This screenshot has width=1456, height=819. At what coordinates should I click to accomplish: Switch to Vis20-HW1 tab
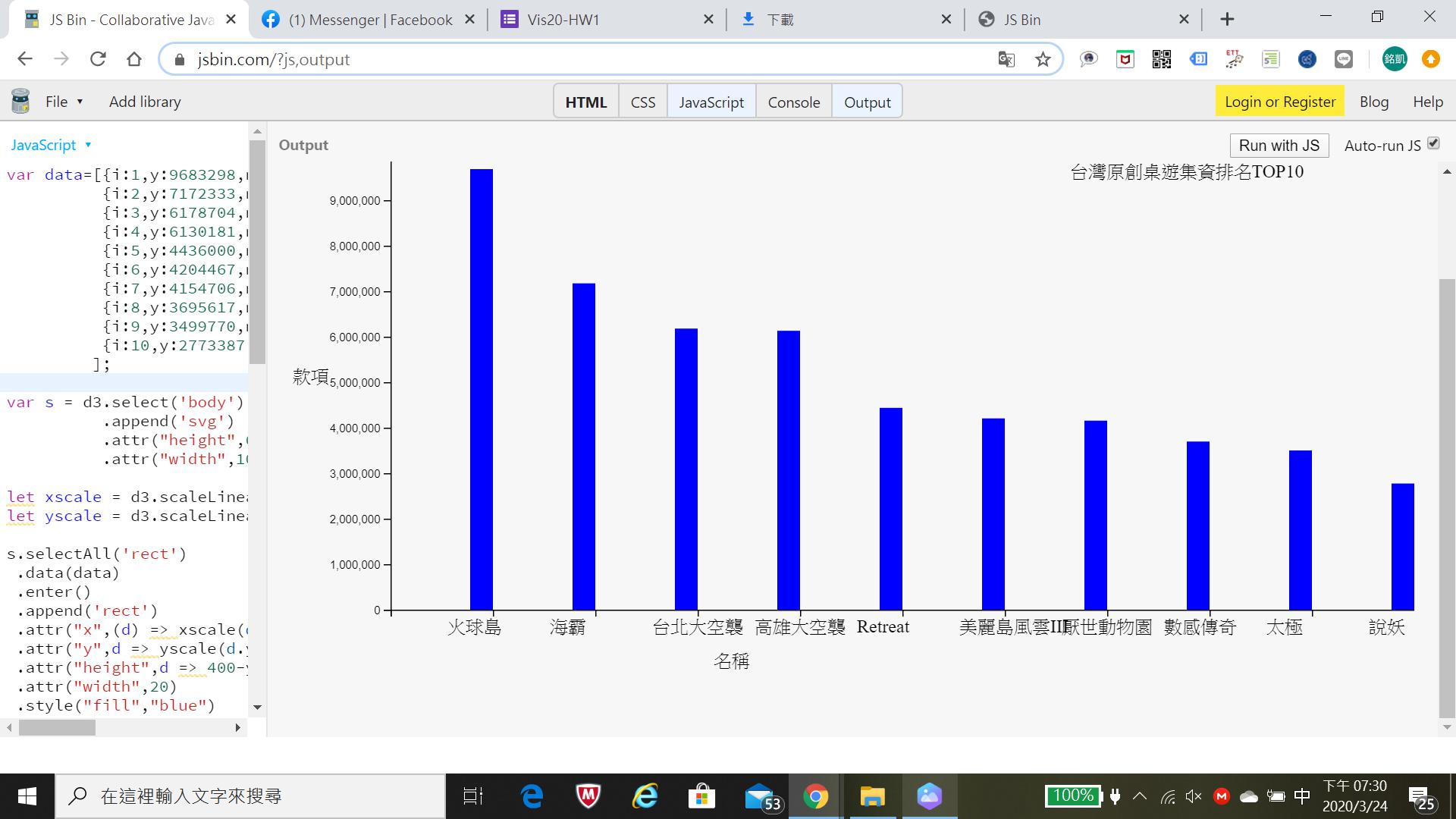[607, 20]
